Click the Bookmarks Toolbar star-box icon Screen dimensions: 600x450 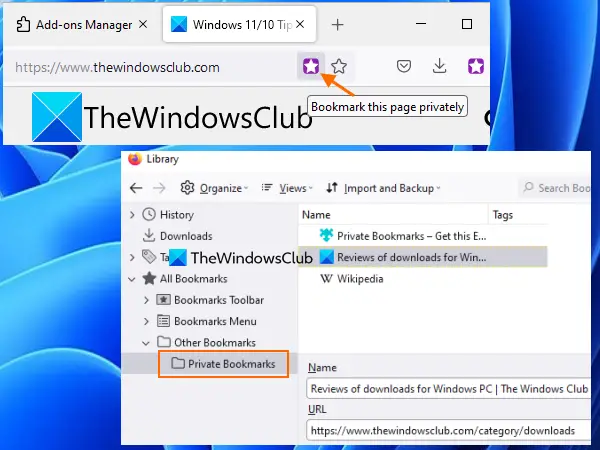pyautogui.click(x=163, y=300)
